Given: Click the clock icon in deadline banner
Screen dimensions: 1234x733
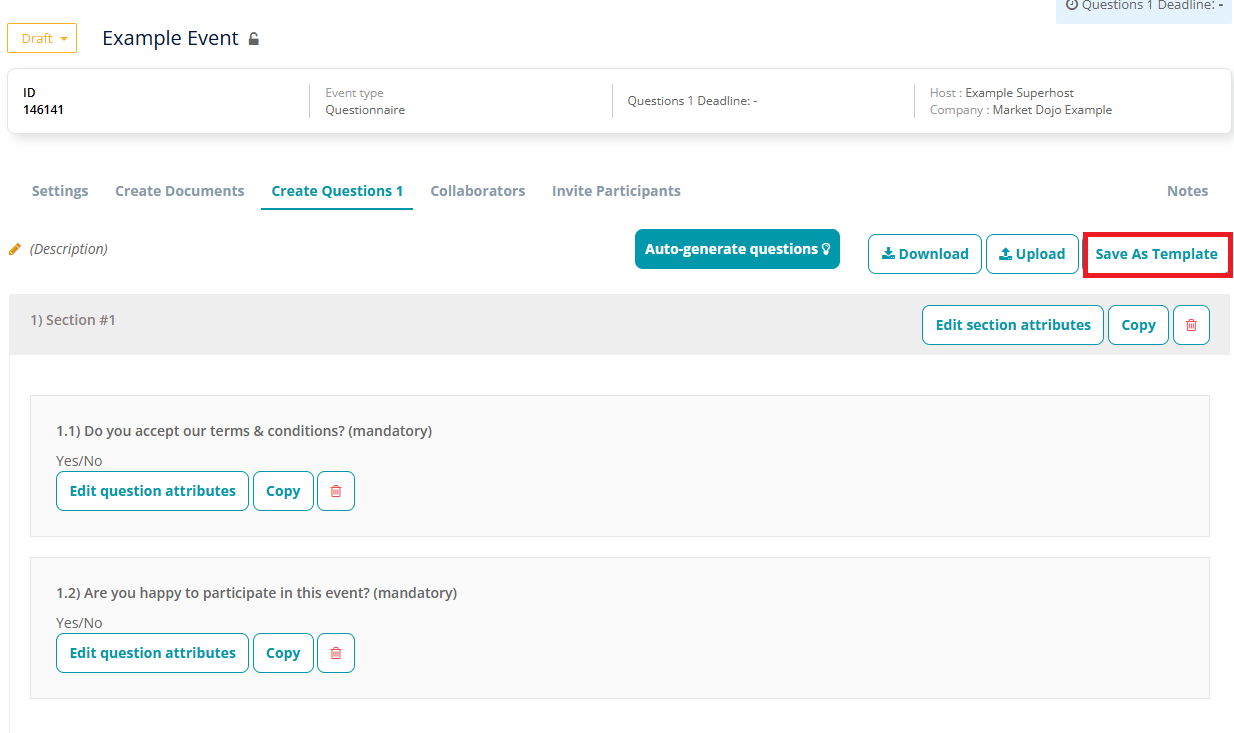Looking at the screenshot, I should (1072, 5).
